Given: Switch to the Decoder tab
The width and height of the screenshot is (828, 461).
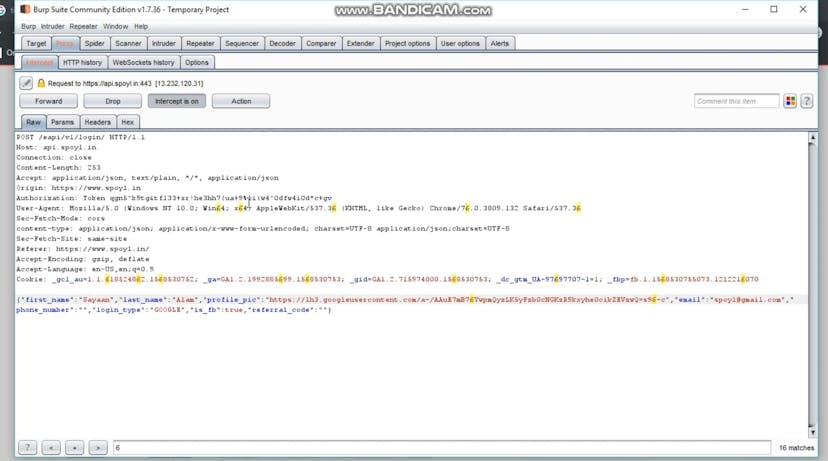Looking at the screenshot, I should (x=283, y=43).
